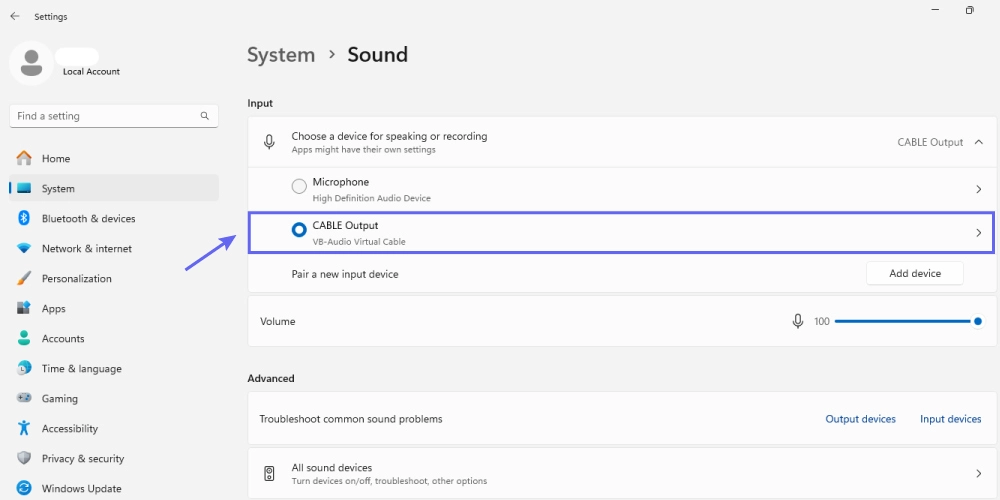Click the input volume slider handle
Viewport: 1000px width, 500px height.
(977, 322)
